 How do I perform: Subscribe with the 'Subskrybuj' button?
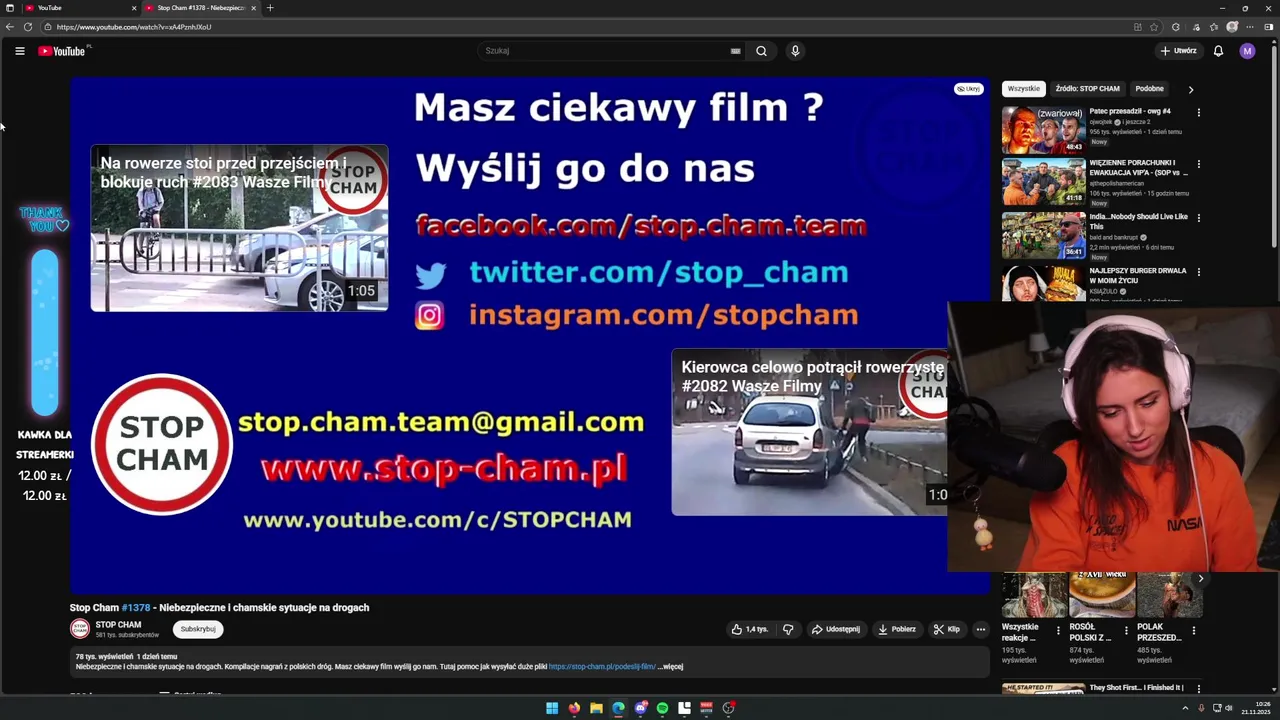tap(198, 629)
